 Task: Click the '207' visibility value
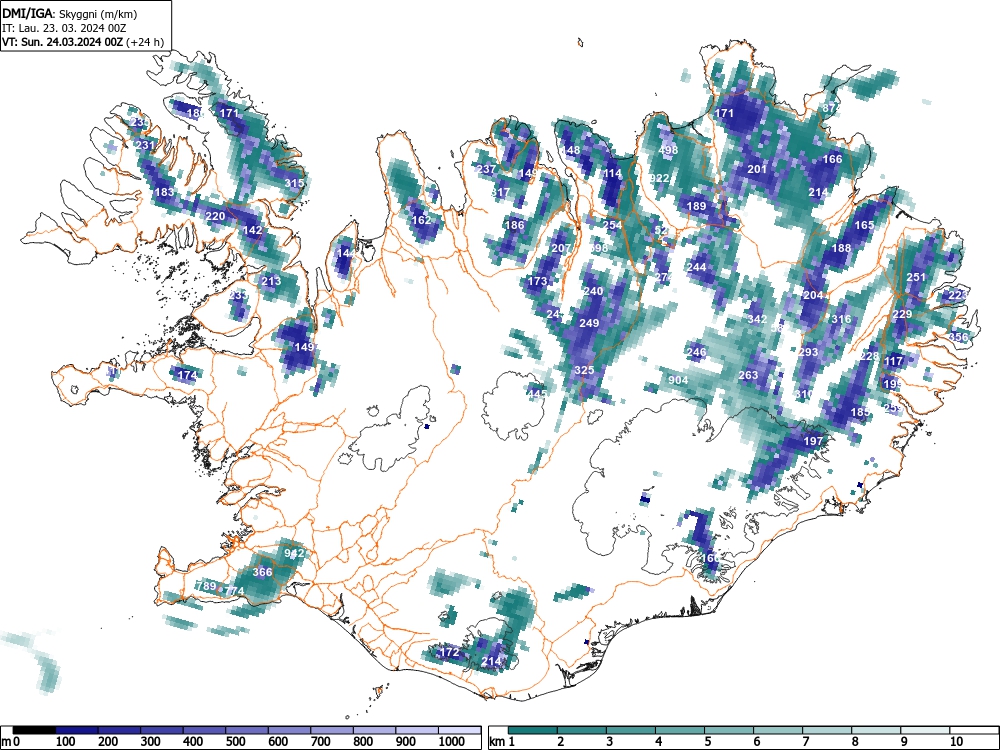[561, 248]
